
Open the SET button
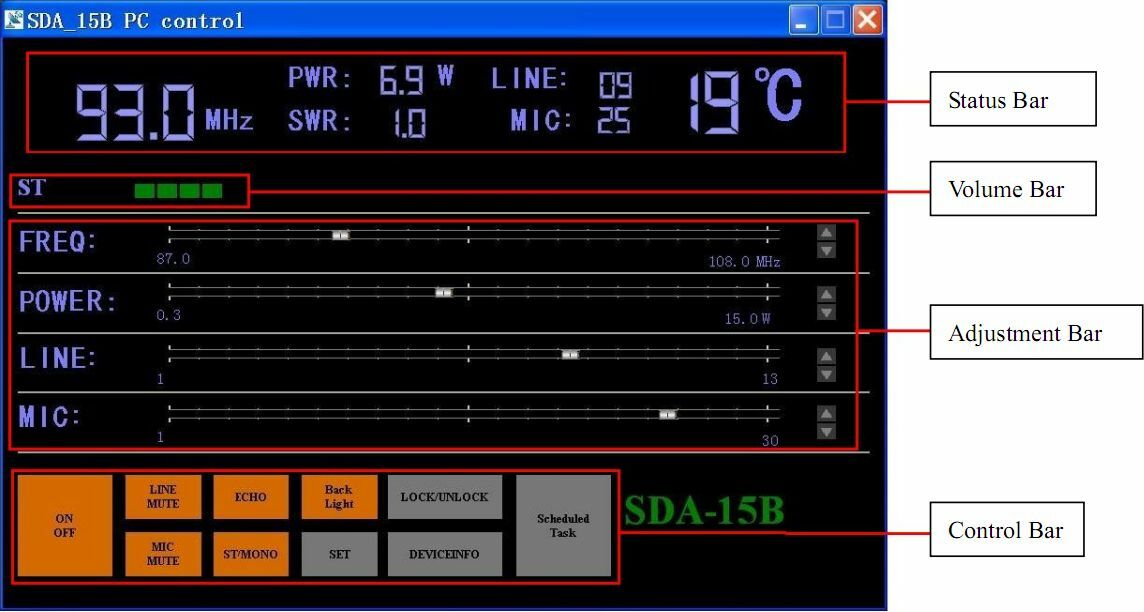[x=339, y=554]
